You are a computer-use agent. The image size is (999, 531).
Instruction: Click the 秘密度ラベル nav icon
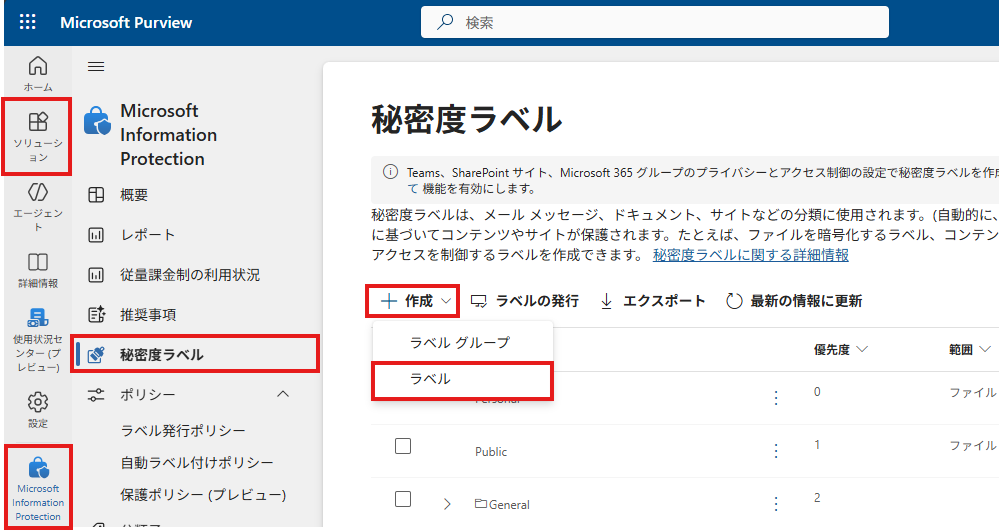point(96,354)
